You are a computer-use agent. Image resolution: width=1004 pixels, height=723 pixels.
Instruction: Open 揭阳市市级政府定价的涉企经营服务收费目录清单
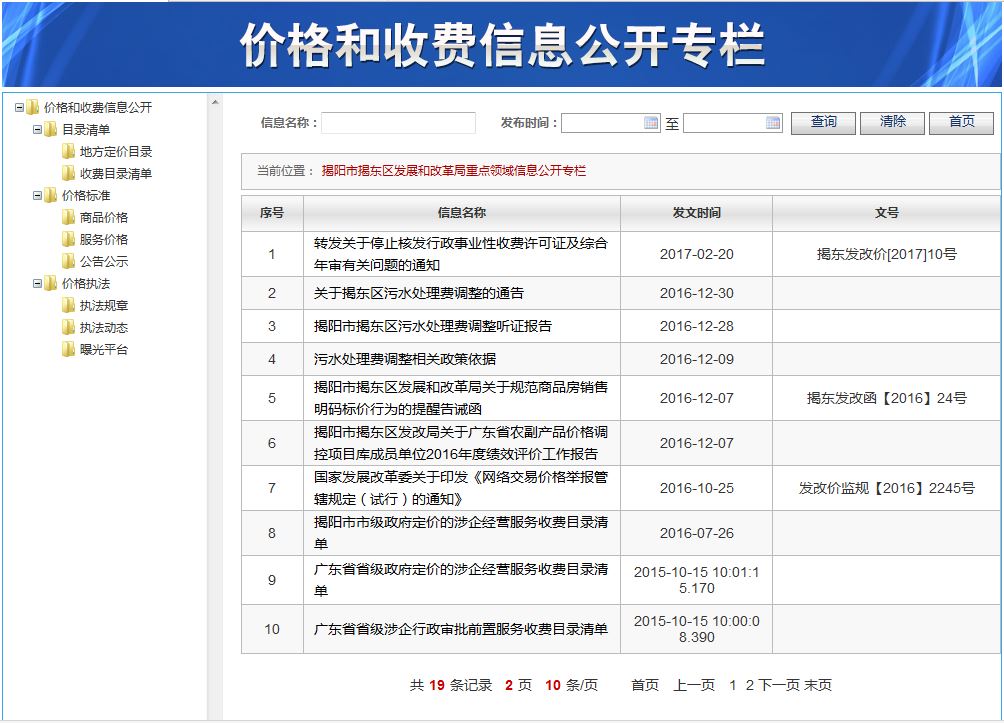coord(460,533)
